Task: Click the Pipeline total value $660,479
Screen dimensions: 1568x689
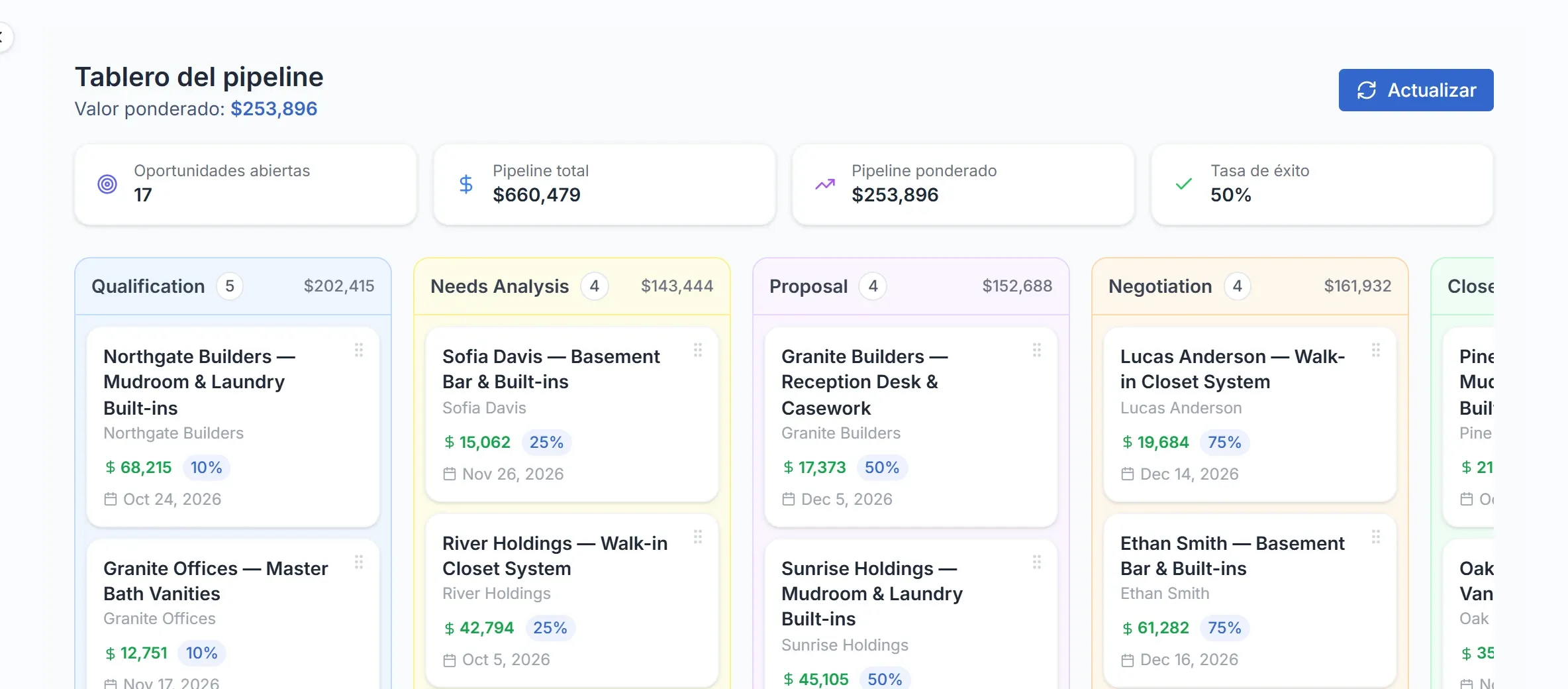Action: pos(537,195)
